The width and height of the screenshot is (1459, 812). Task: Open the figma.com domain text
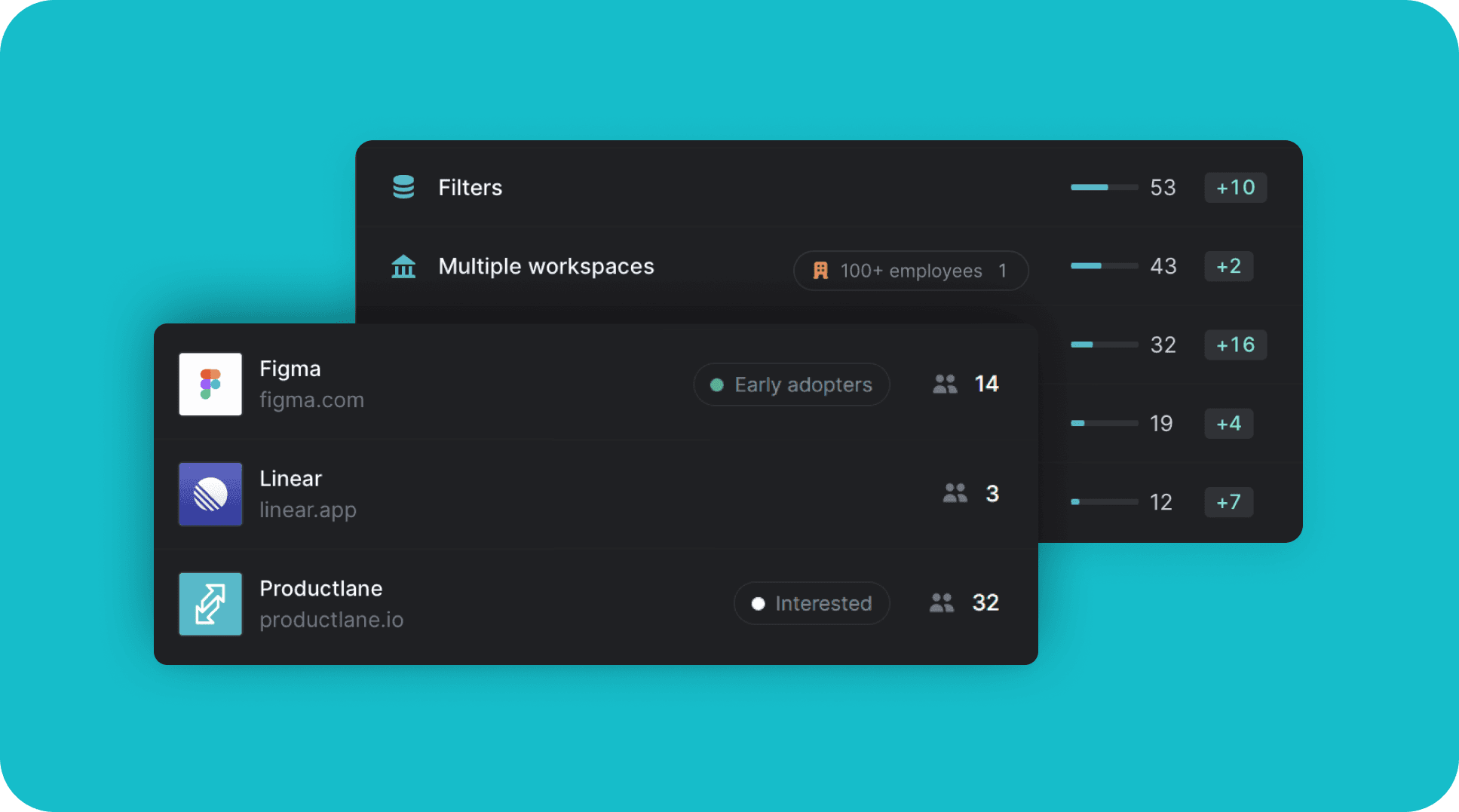click(x=311, y=400)
